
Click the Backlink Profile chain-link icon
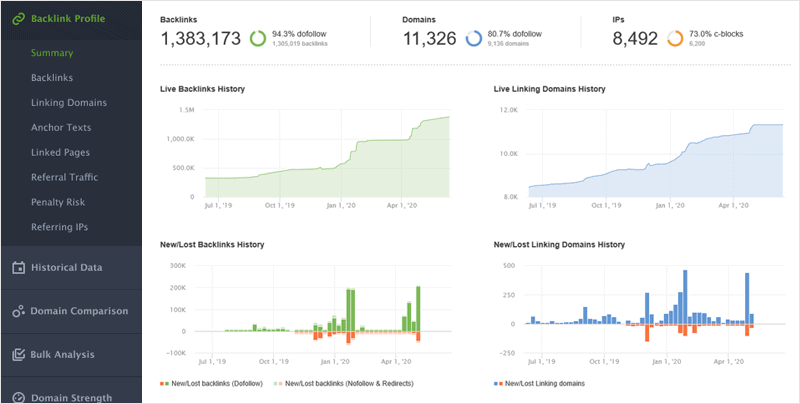tap(18, 19)
